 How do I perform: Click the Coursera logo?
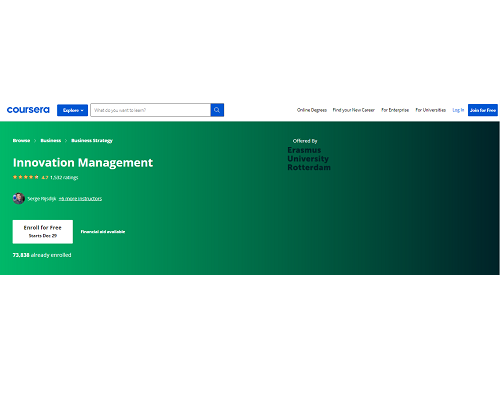coord(28,110)
